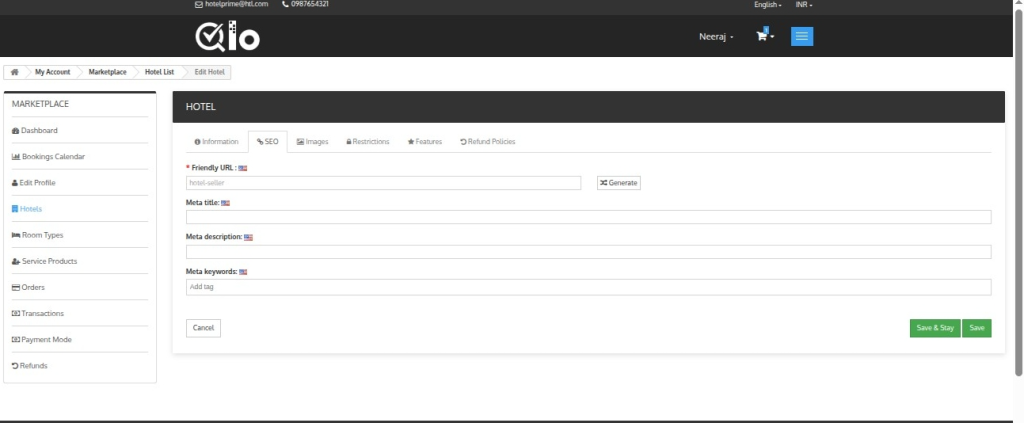Go to Marketplace breadcrumb
The image size is (1024, 423).
click(x=107, y=72)
